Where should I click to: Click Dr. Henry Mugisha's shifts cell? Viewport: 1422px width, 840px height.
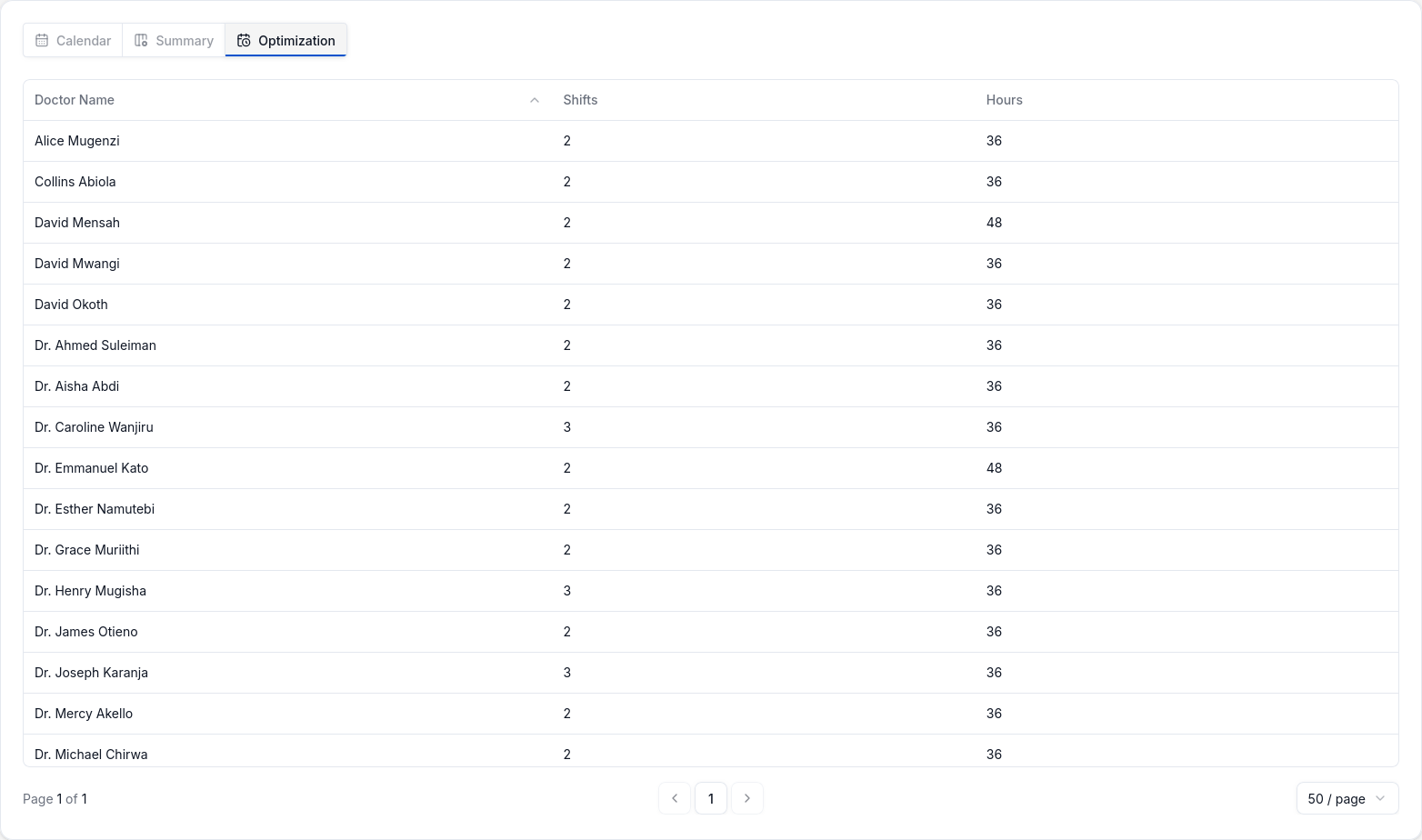click(x=567, y=591)
